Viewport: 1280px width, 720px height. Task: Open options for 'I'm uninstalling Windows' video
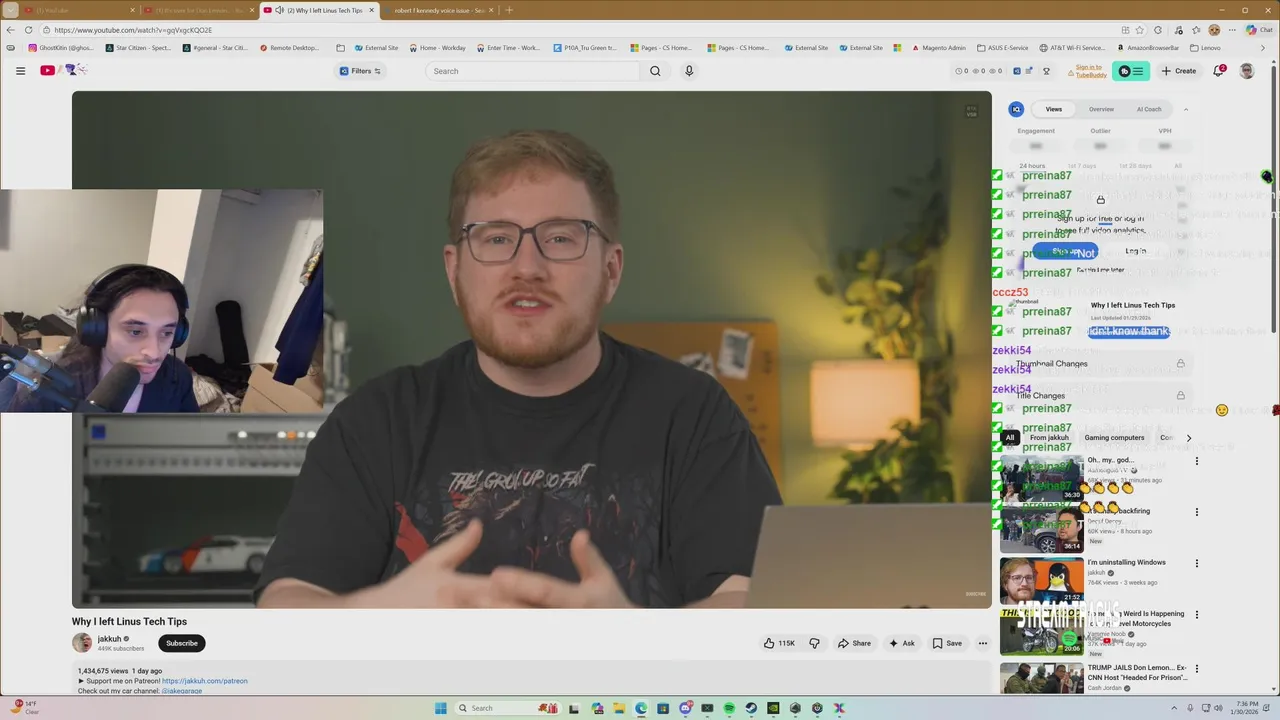point(1197,563)
